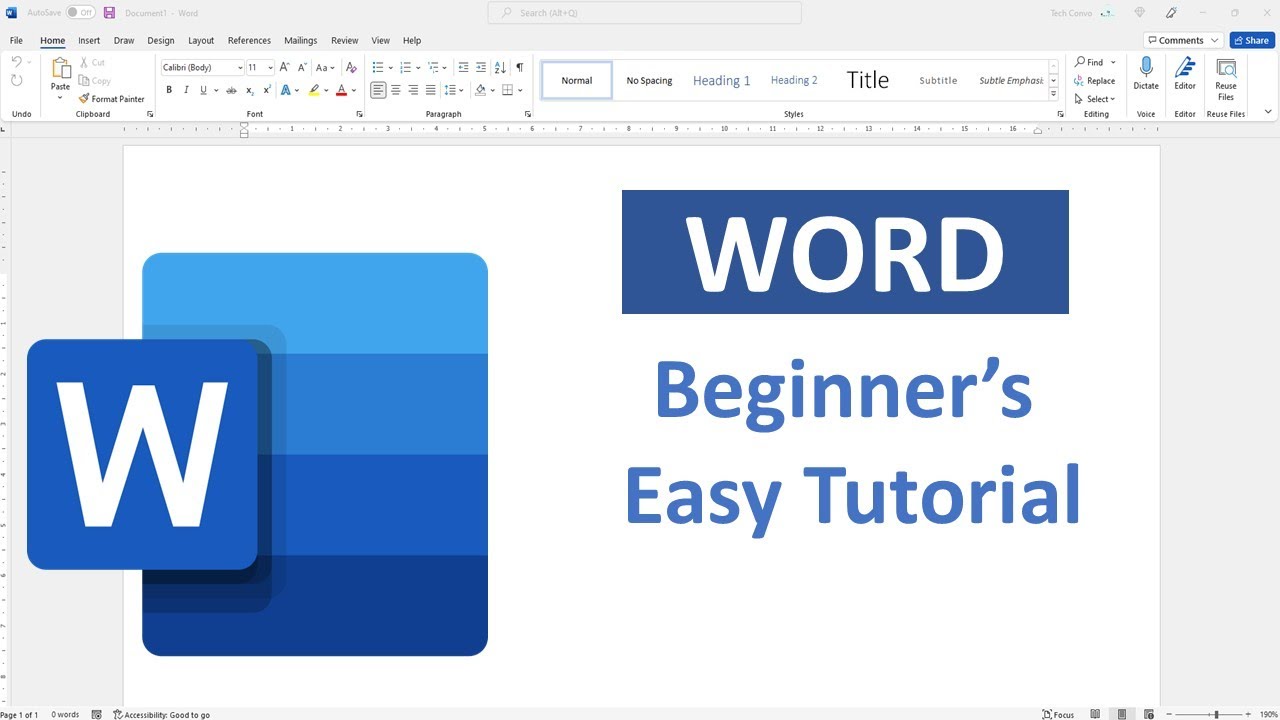Screen dimensions: 1280x720
Task: Open the Font dialog launcher
Action: 359,114
